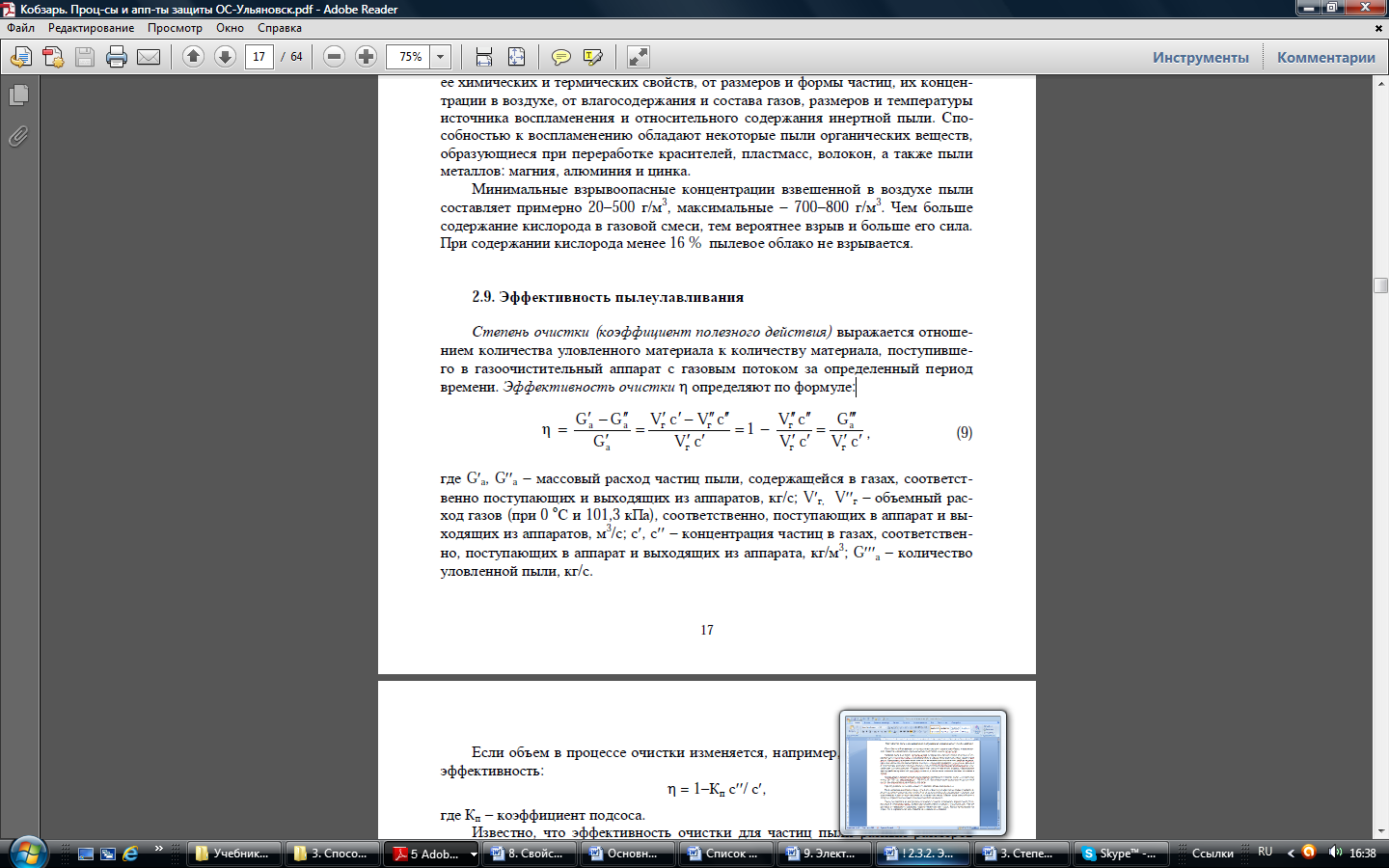
Task: Open the Комментарии pane
Action: (1326, 57)
